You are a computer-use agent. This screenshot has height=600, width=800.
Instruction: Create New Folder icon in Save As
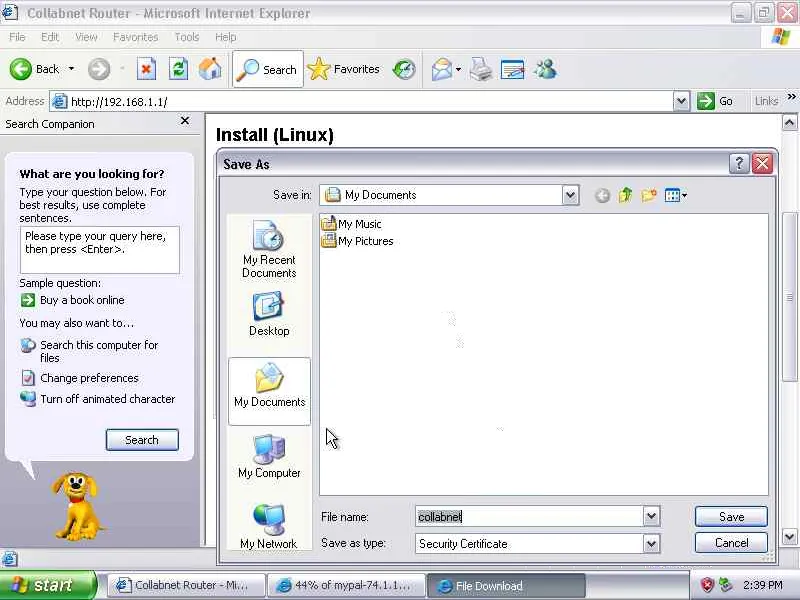648,195
